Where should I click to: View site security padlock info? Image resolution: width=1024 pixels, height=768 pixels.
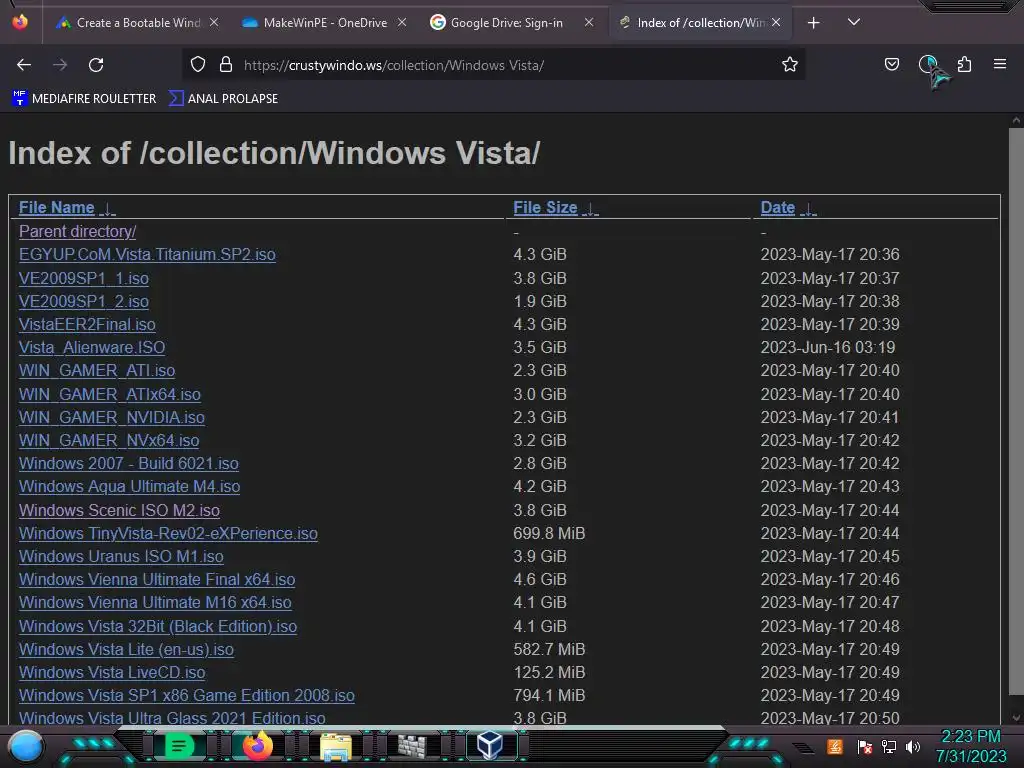(226, 64)
